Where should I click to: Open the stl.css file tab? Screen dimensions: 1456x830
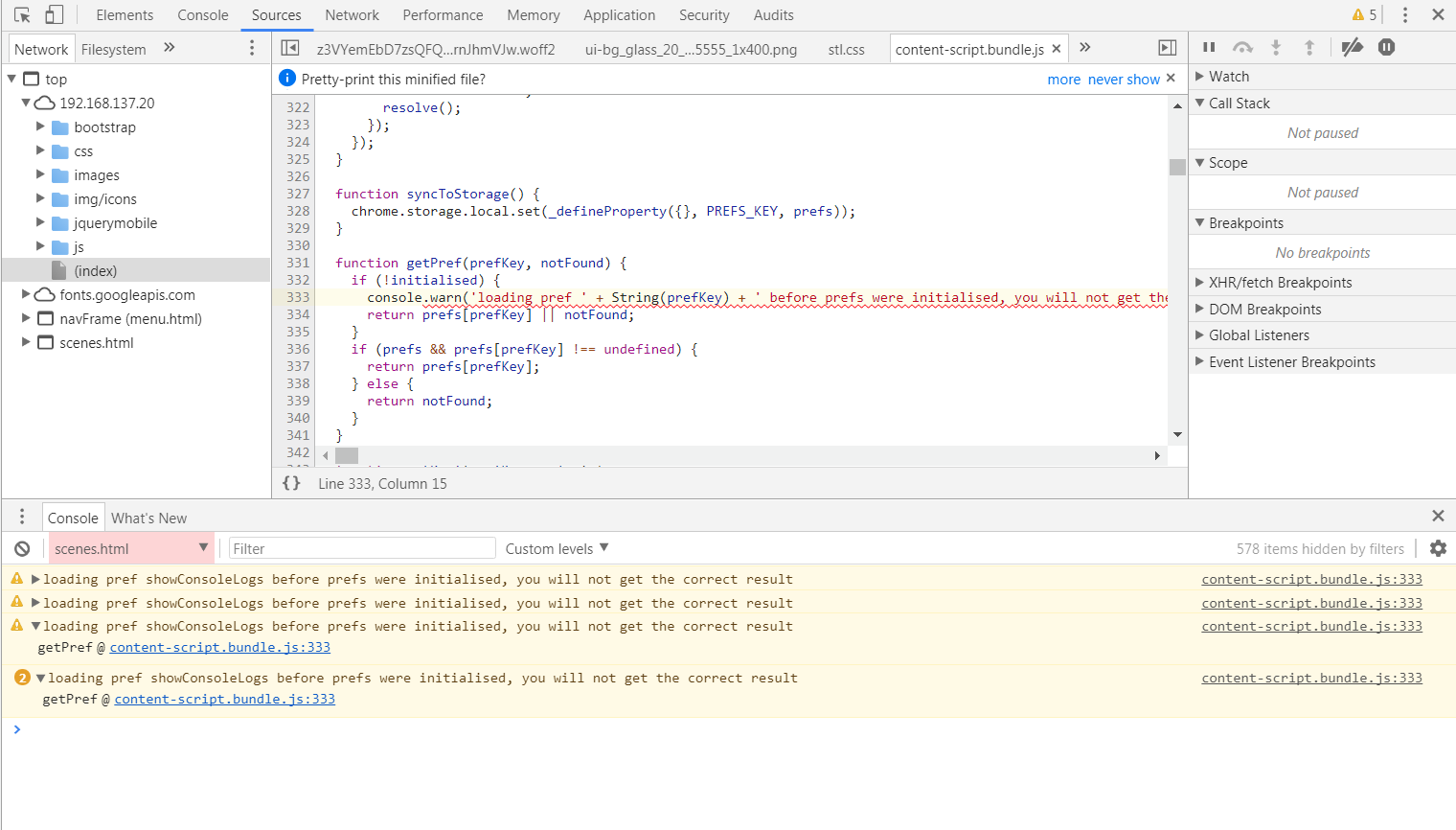pos(846,50)
